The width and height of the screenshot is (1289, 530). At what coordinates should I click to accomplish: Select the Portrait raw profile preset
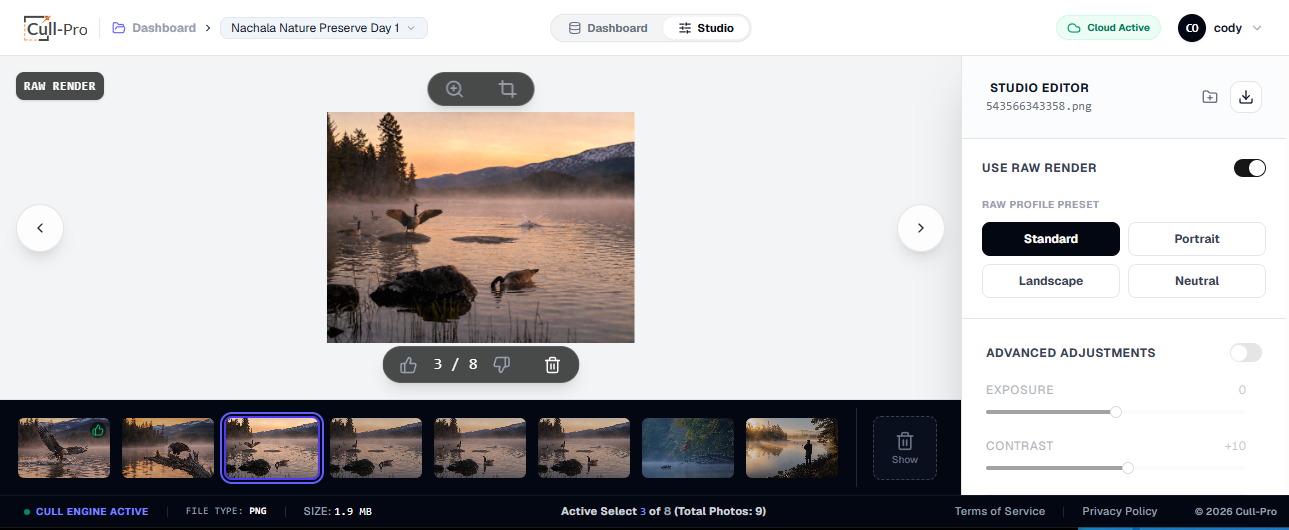pyautogui.click(x=1197, y=239)
